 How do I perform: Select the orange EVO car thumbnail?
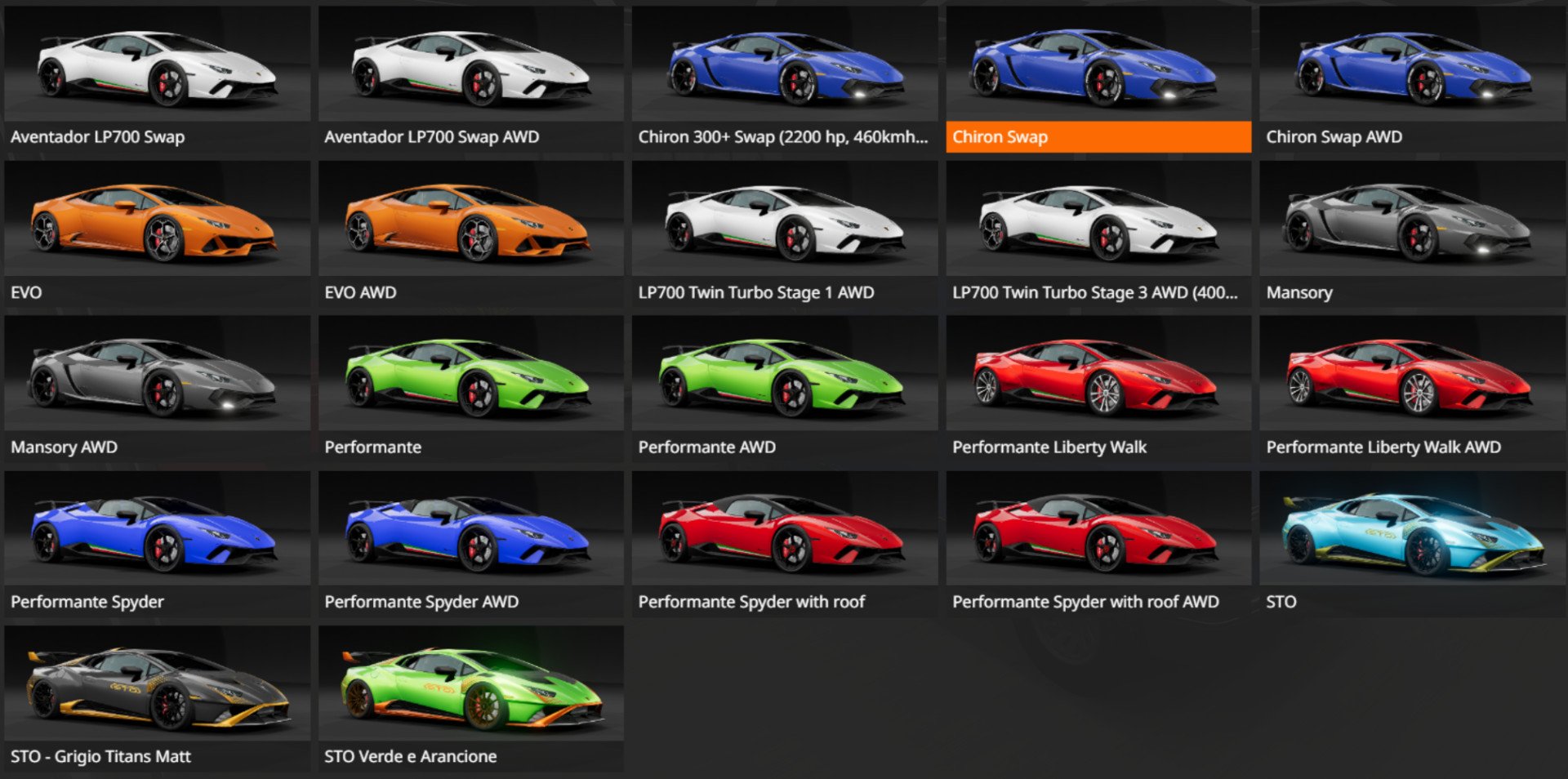click(x=157, y=219)
